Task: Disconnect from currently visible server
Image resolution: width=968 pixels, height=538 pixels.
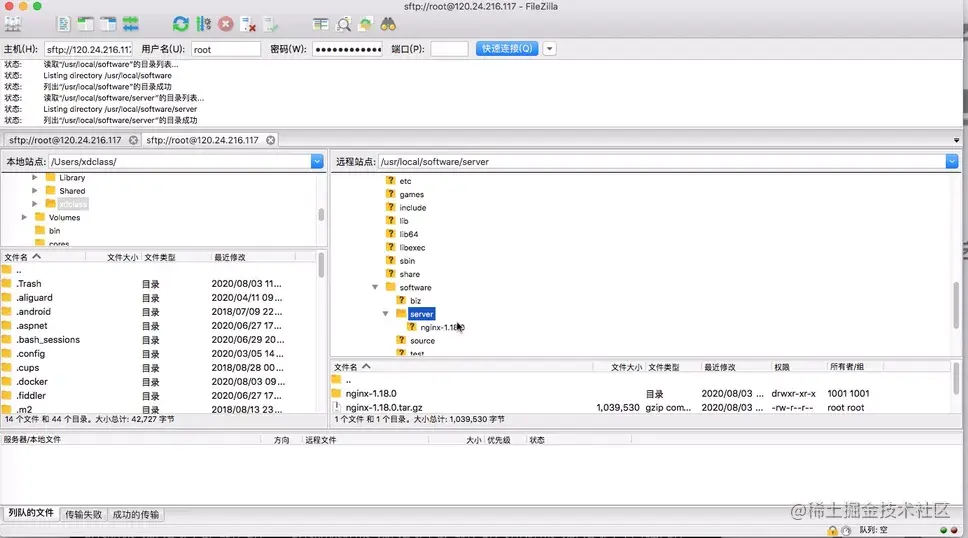Action: coord(248,24)
